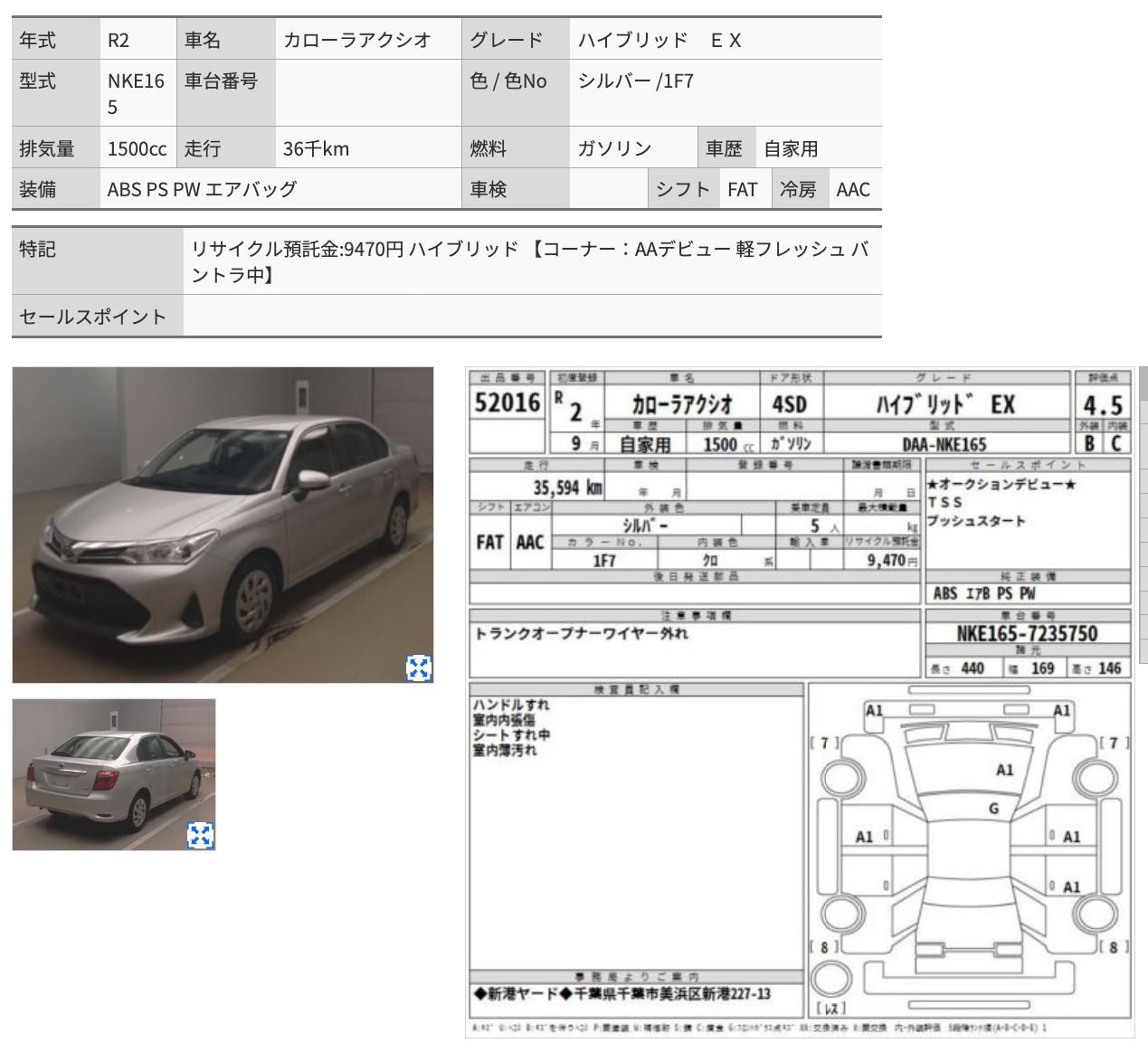Select the car name カローラアクシオ cell
1148x1052 pixels.
click(x=369, y=40)
